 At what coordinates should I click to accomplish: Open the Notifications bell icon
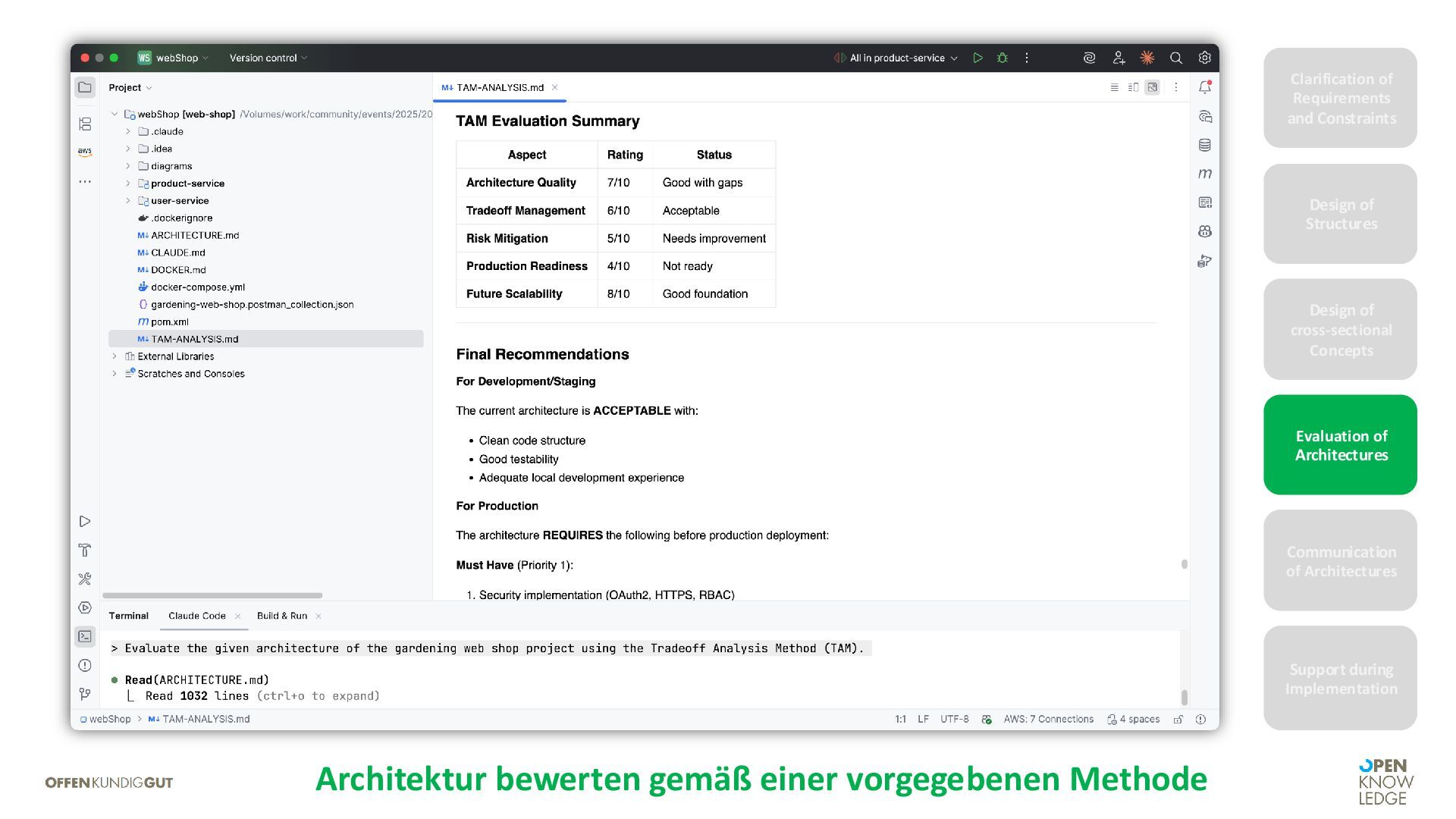[1204, 87]
